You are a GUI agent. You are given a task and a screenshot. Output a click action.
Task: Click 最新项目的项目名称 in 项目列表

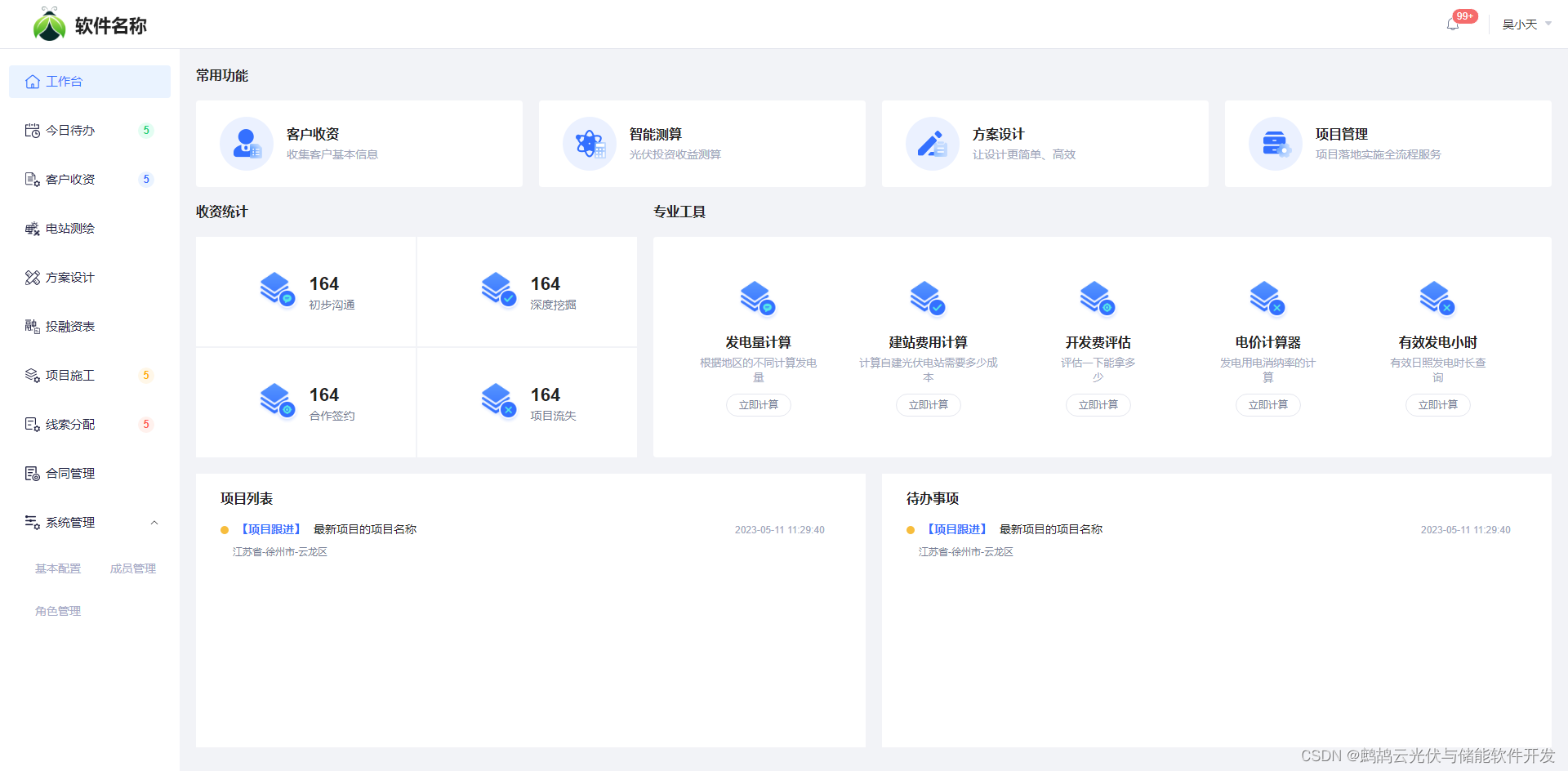tap(365, 529)
